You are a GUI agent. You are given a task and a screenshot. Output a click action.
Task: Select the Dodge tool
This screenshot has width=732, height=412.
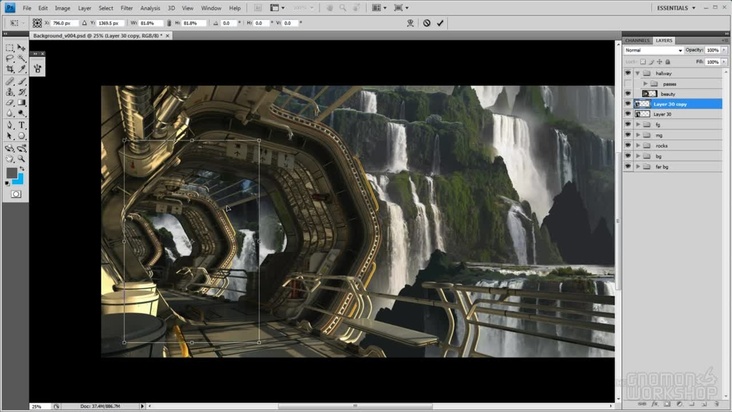tap(21, 113)
